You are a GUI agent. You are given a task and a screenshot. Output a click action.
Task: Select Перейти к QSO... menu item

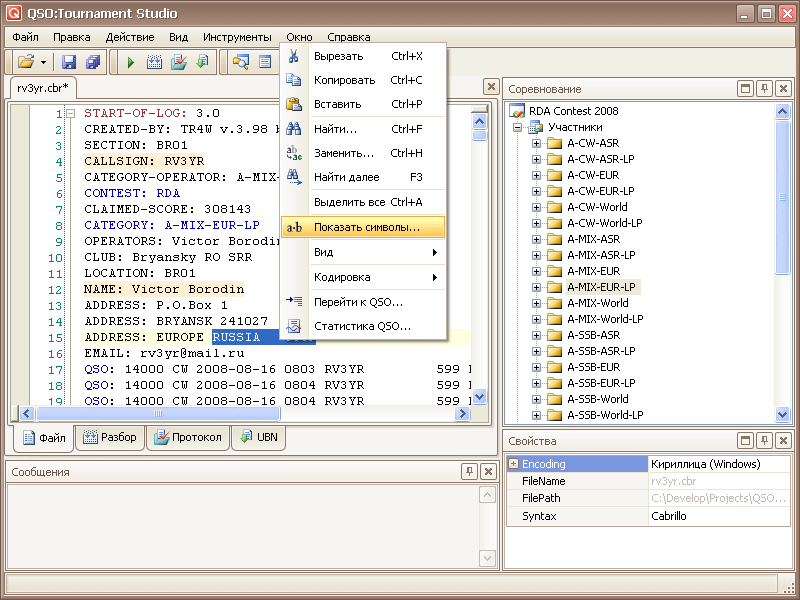coord(358,301)
